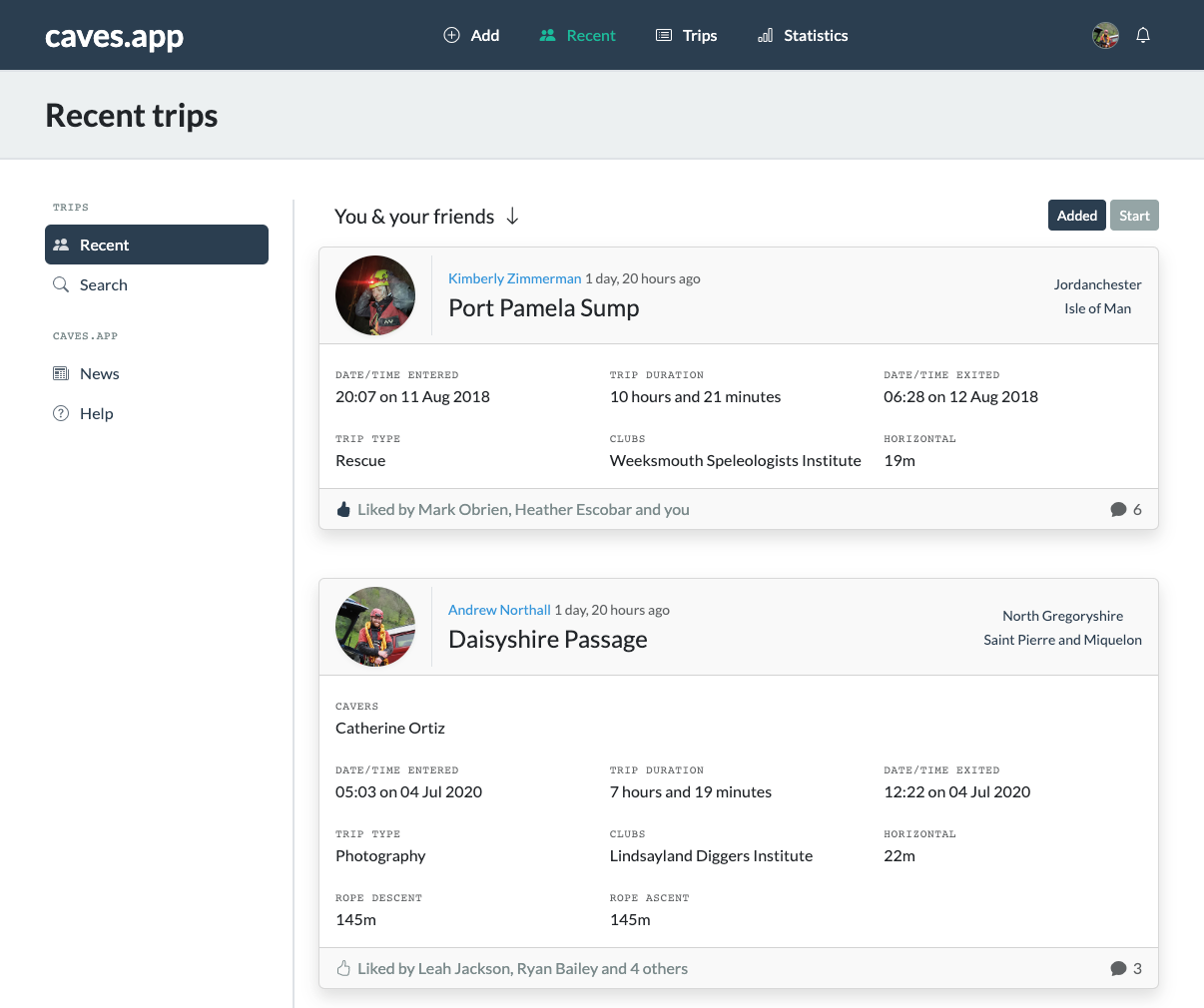Click the notification bell icon

pos(1143,35)
